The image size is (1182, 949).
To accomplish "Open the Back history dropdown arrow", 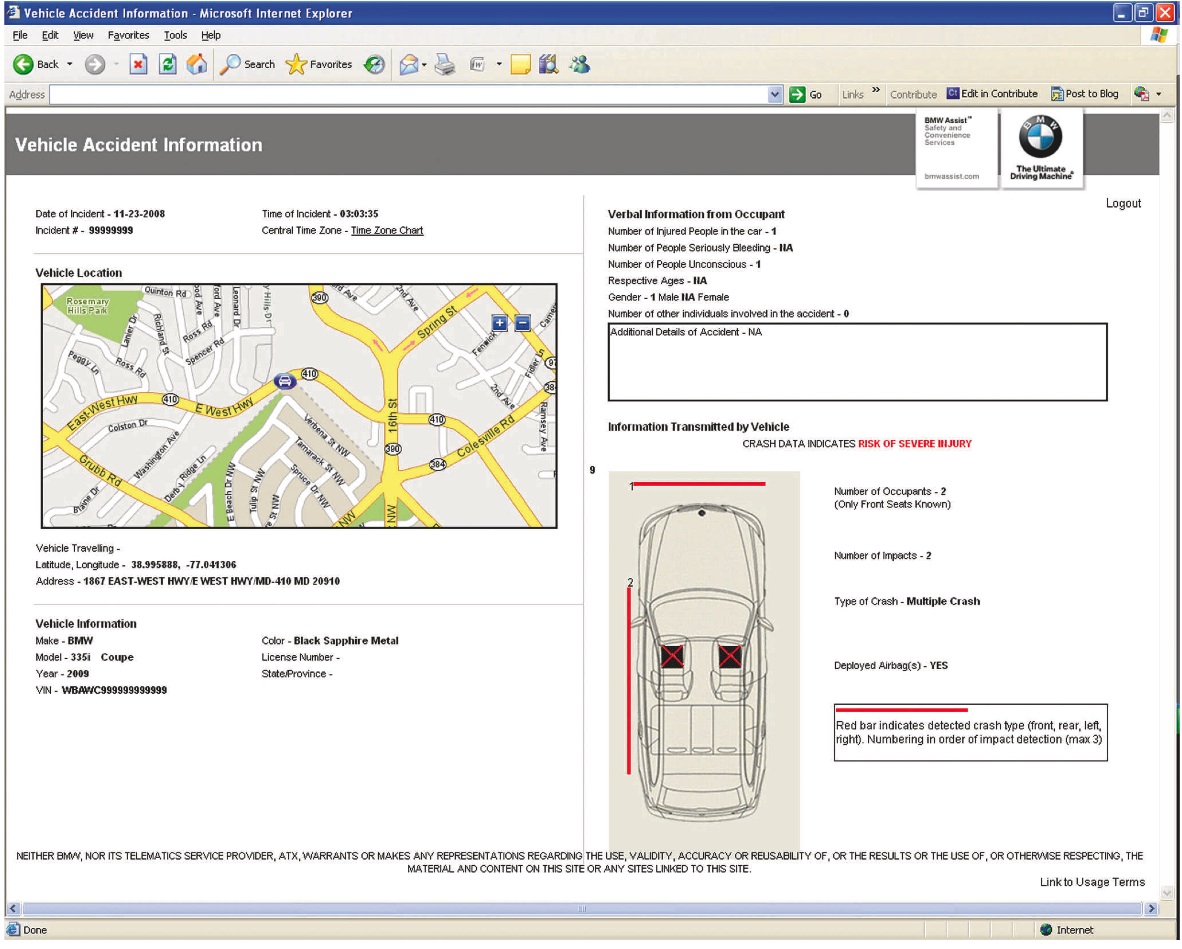I will [x=69, y=65].
